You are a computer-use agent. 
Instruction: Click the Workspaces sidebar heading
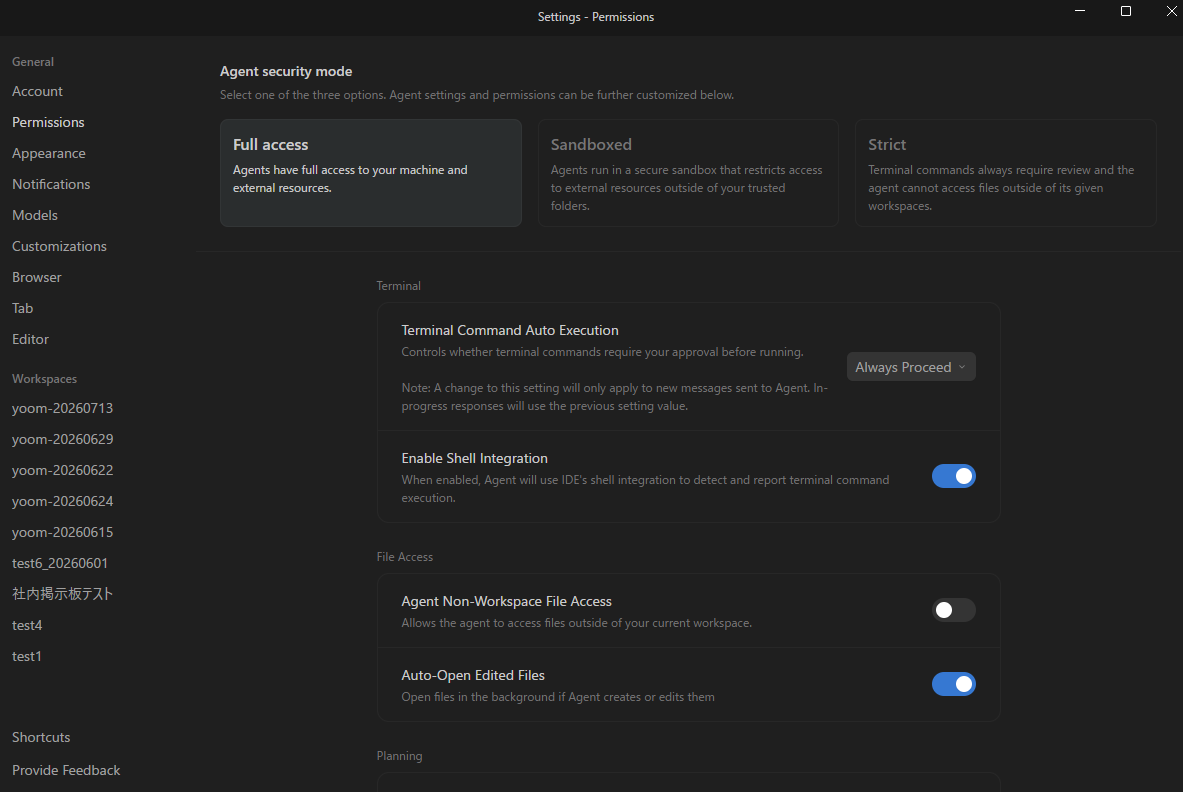(45, 379)
